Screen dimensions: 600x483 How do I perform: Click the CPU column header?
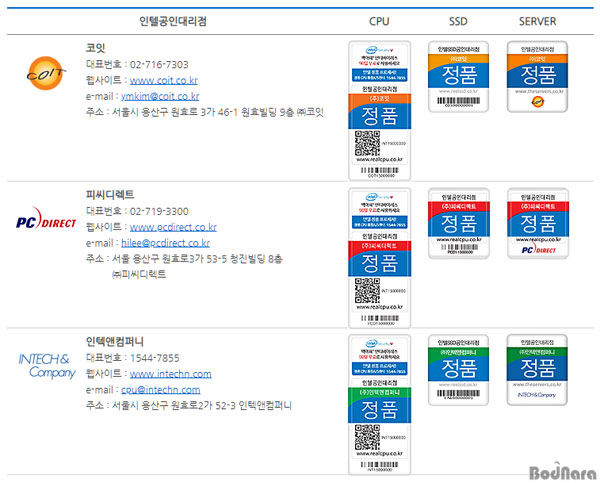[x=379, y=21]
